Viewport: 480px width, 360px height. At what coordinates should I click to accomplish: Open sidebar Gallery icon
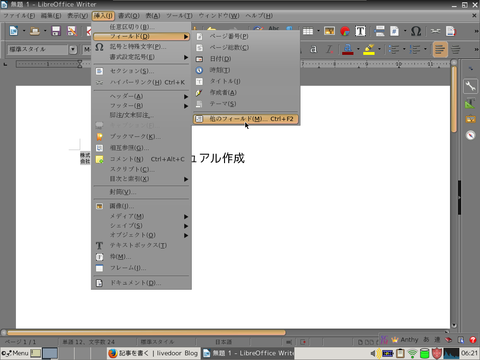click(470, 119)
